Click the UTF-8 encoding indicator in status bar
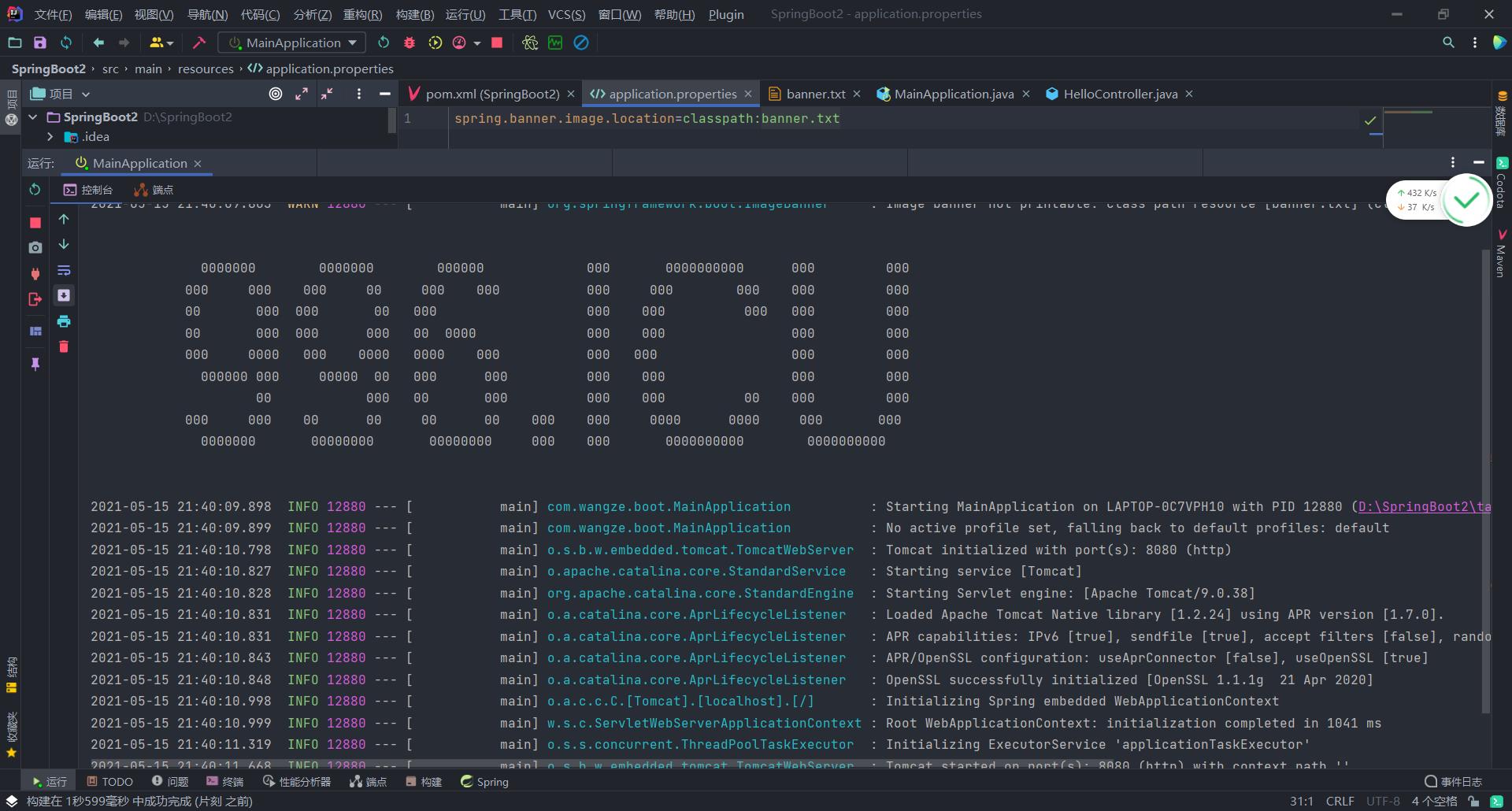The height and width of the screenshot is (811, 1512). click(1383, 801)
